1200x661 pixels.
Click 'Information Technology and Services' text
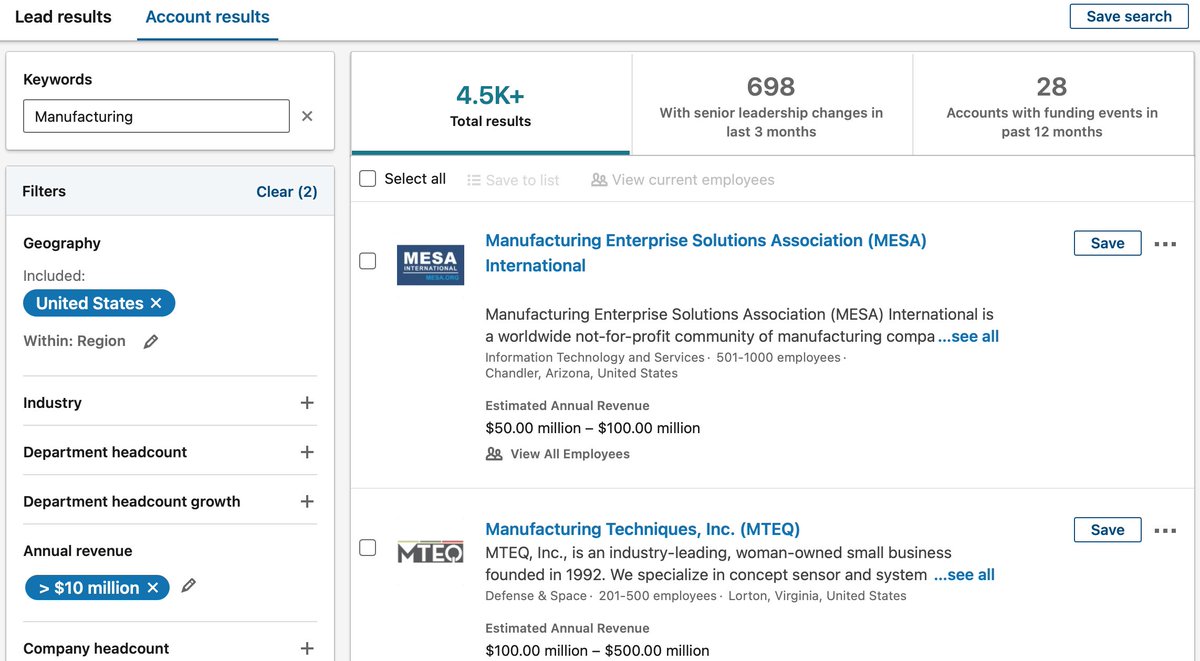[595, 357]
